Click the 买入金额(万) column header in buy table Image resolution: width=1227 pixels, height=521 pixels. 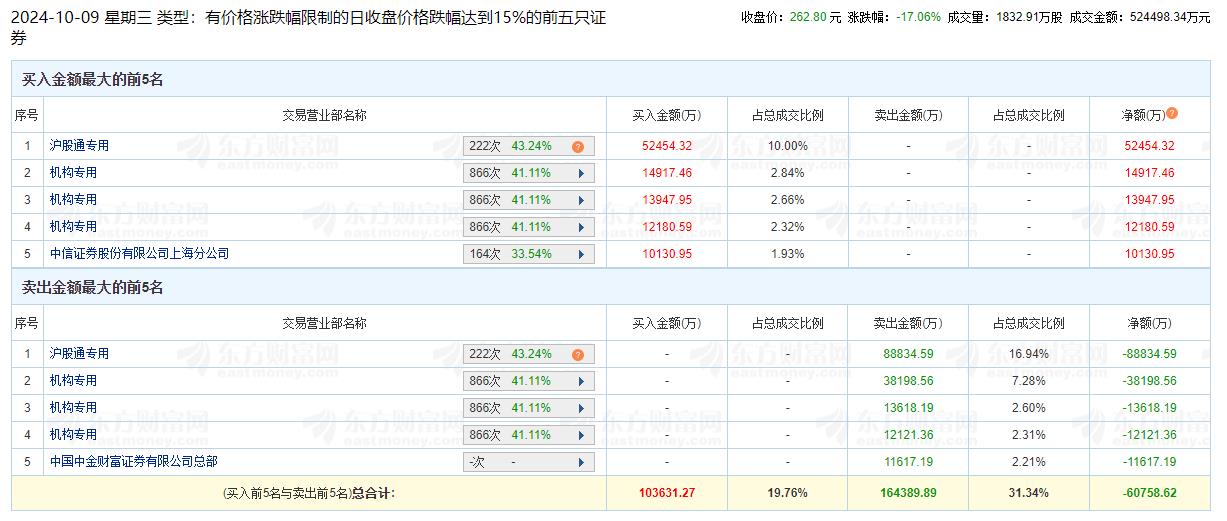click(x=666, y=115)
